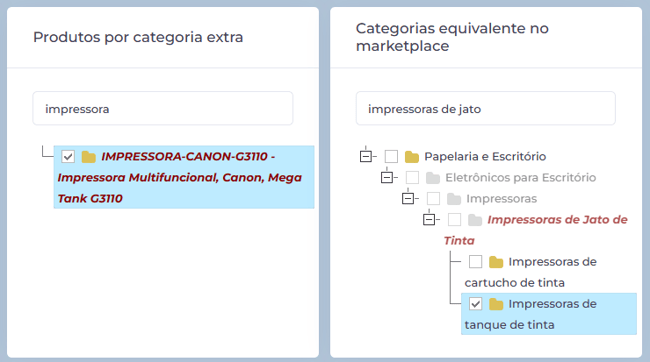Click the Eletrônicos para Escritório folder icon
The width and height of the screenshot is (650, 362).
pos(433,178)
